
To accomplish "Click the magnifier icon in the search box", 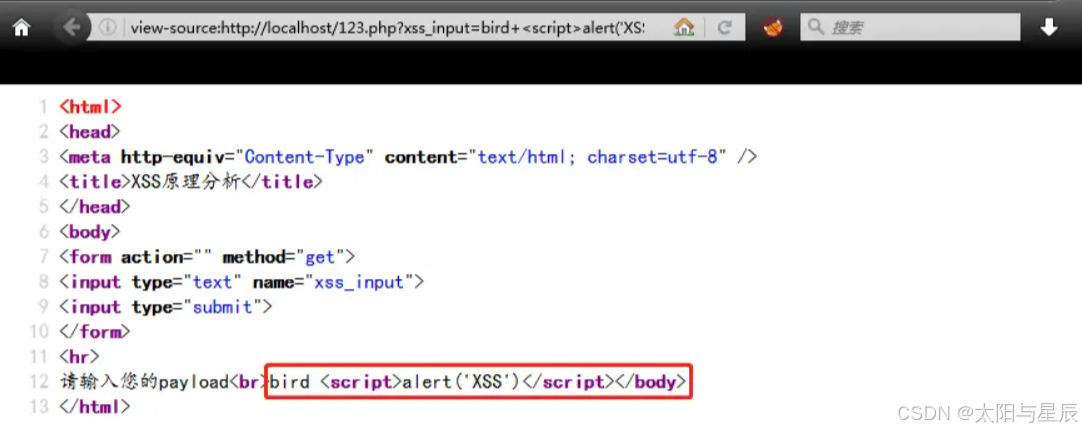I will tap(816, 27).
